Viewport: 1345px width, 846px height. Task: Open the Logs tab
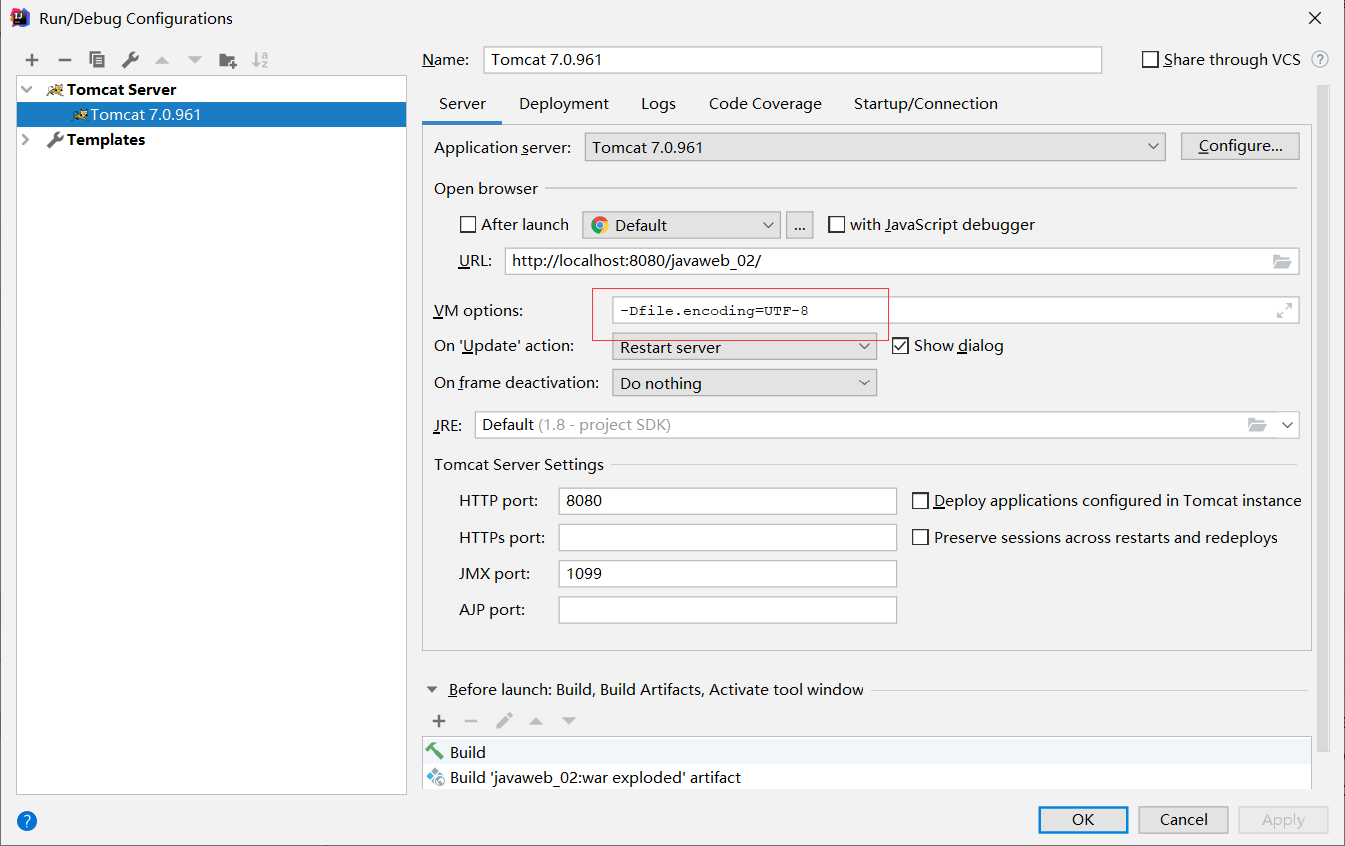coord(658,104)
